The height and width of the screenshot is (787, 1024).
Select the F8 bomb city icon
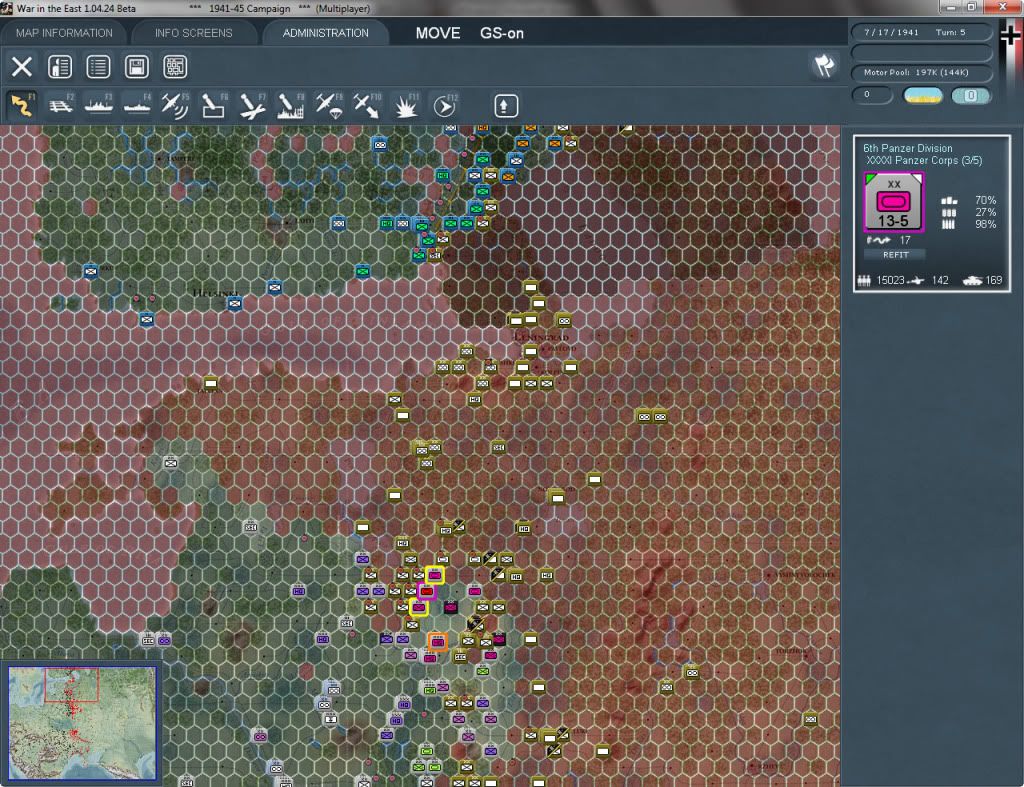coord(291,106)
